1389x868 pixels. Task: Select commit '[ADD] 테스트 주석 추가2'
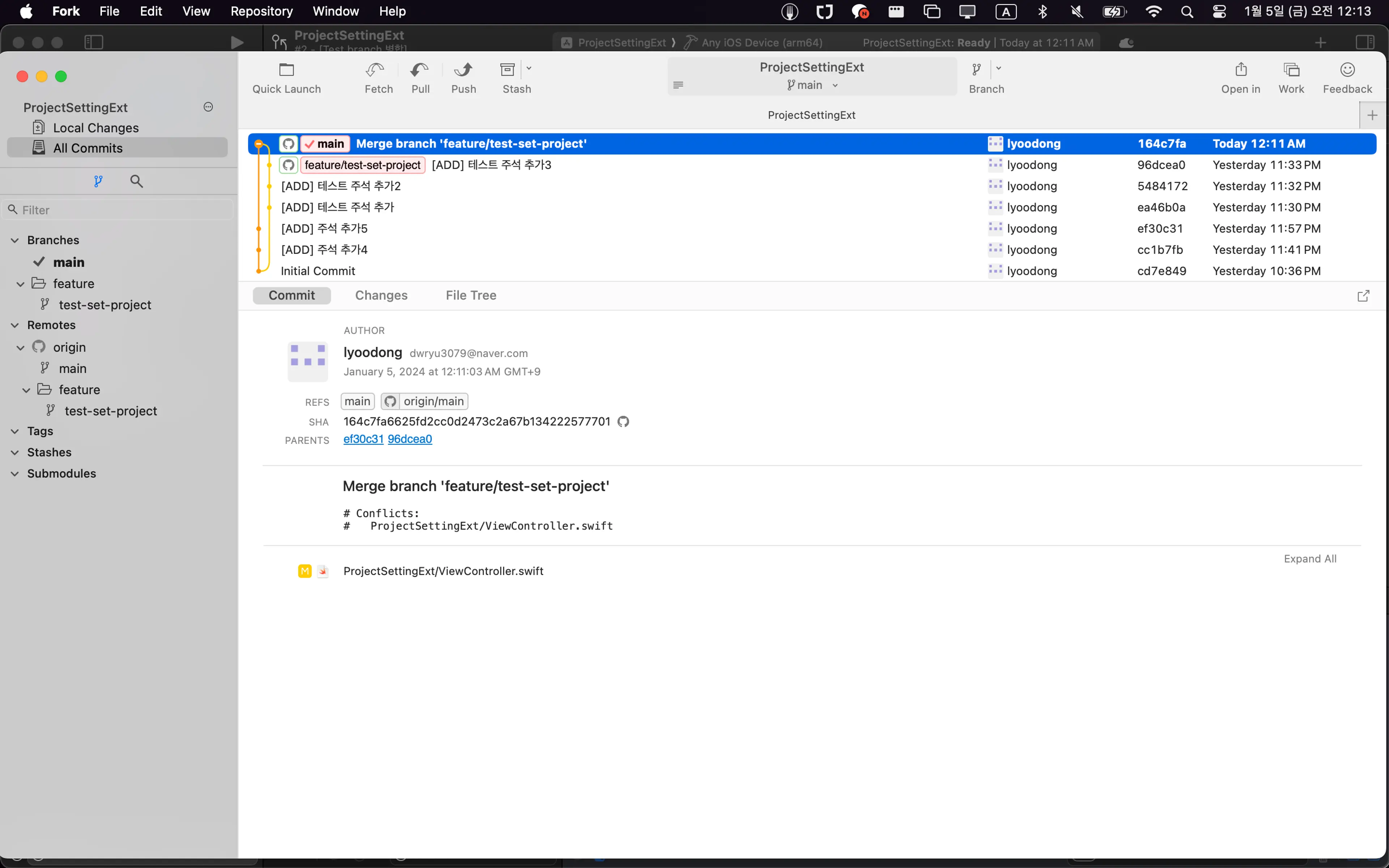tap(812, 186)
